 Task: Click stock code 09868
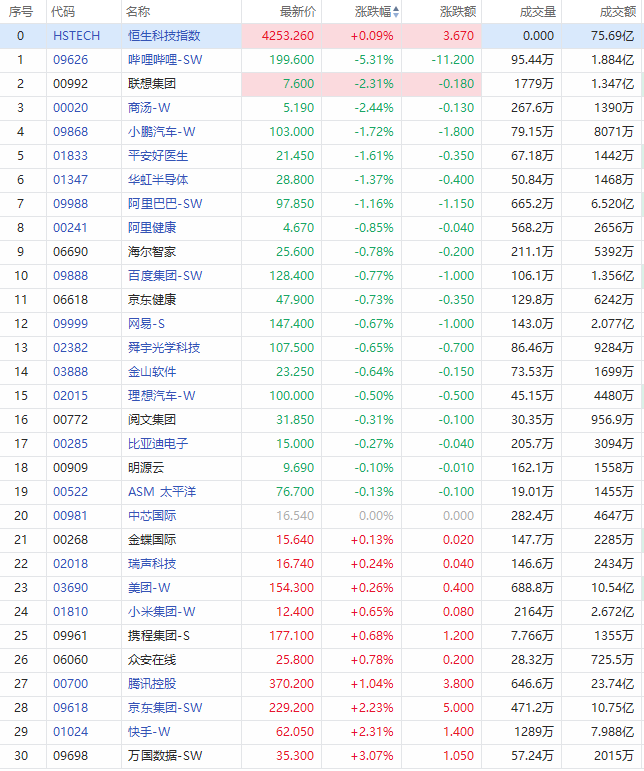click(x=71, y=132)
